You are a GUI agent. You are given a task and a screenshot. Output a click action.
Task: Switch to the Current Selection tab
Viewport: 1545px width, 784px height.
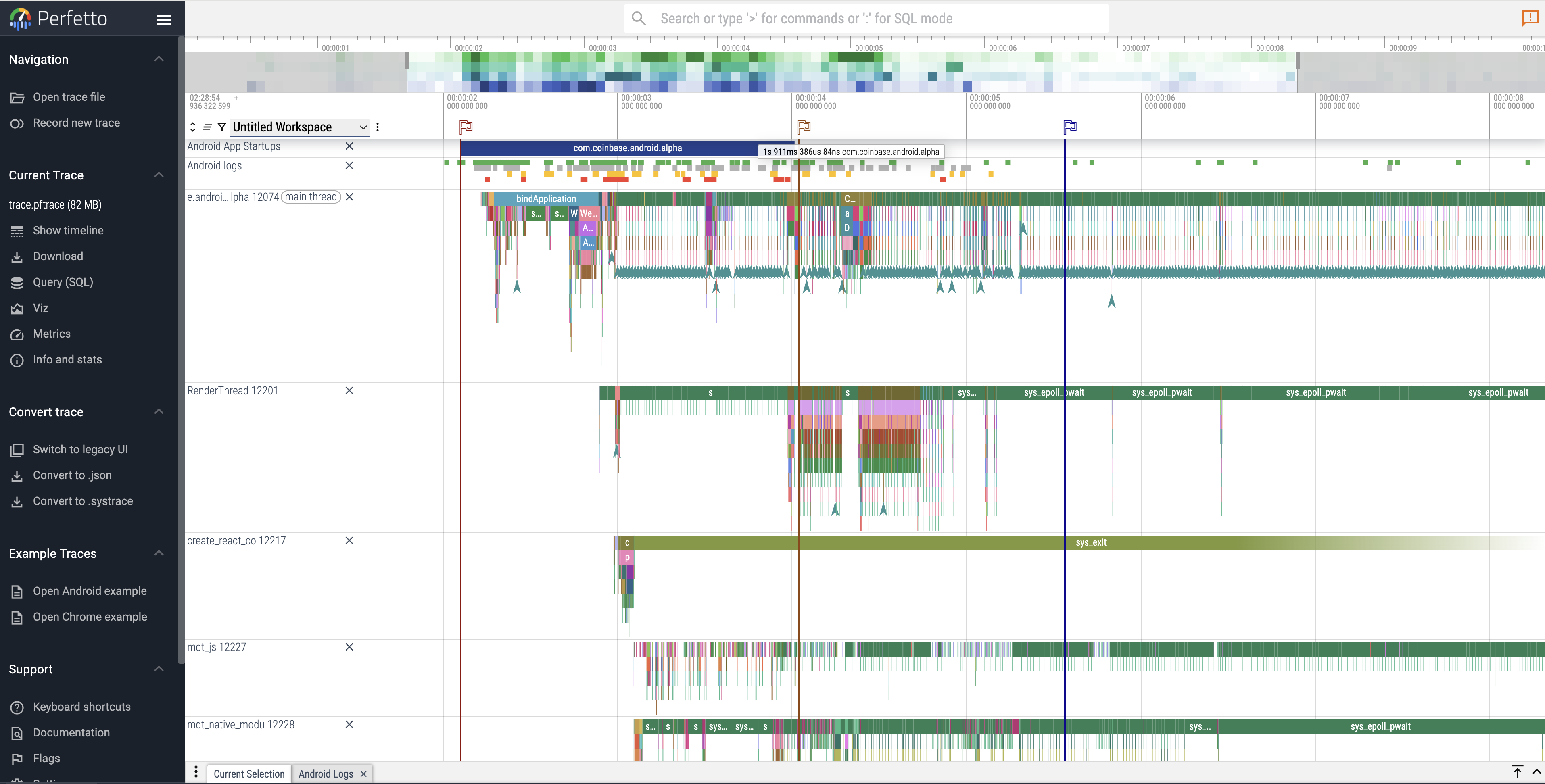click(249, 774)
